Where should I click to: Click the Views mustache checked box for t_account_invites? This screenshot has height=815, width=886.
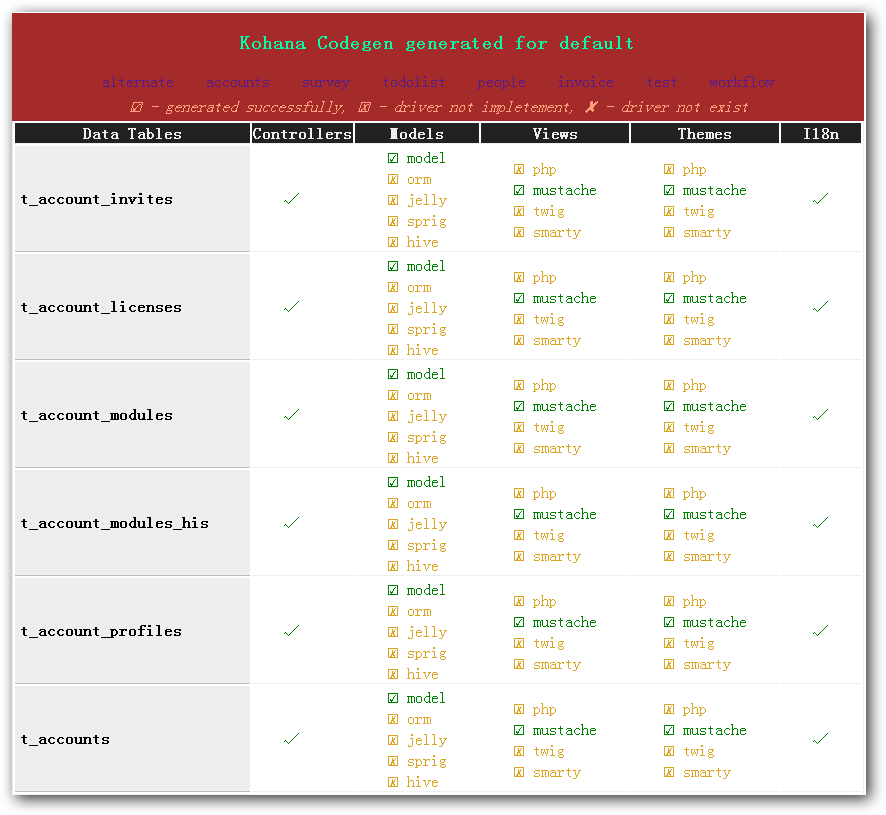[x=519, y=190]
